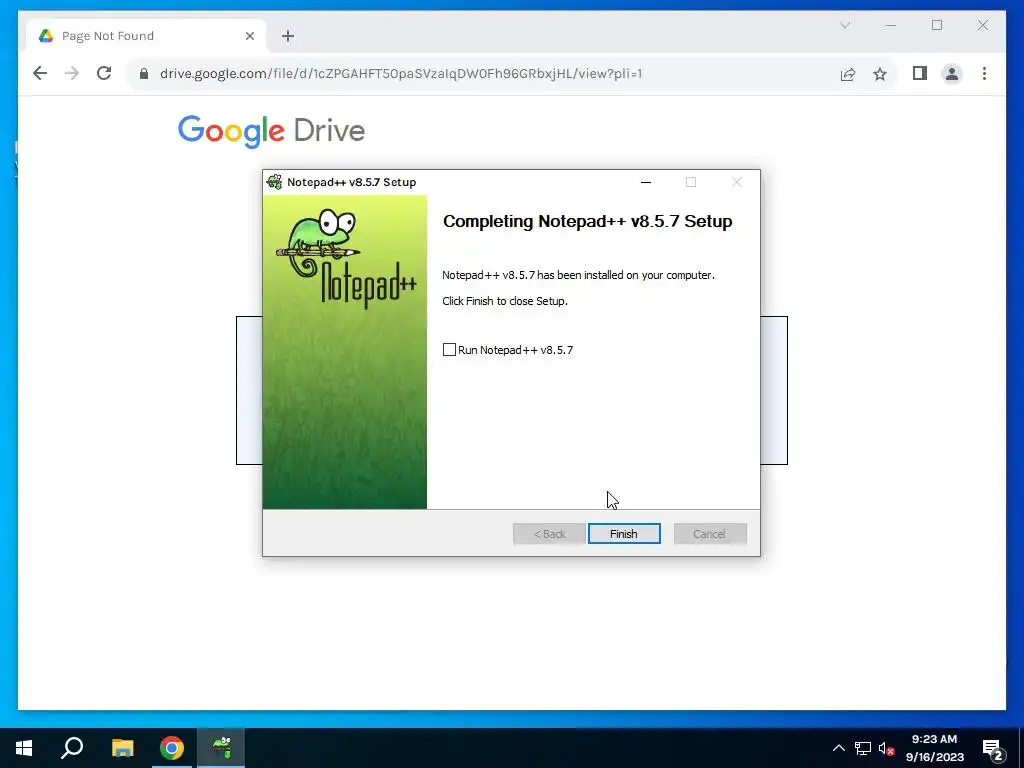This screenshot has height=768, width=1024.
Task: Bookmark this tab with star icon
Action: [x=880, y=74]
